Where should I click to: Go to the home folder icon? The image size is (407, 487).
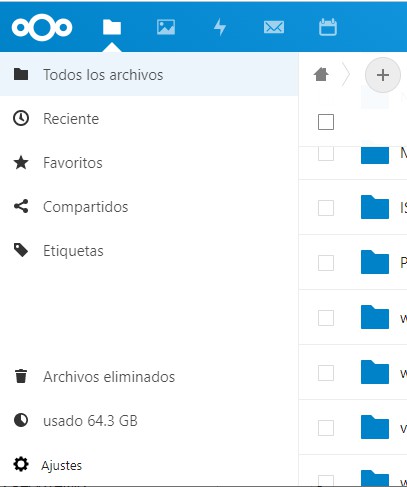point(321,74)
